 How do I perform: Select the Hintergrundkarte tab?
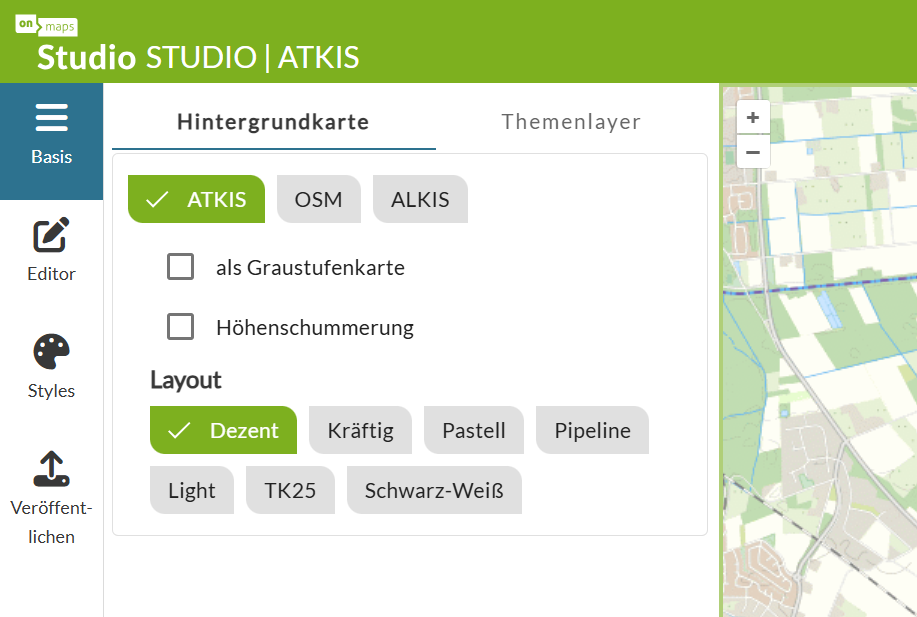pos(273,122)
